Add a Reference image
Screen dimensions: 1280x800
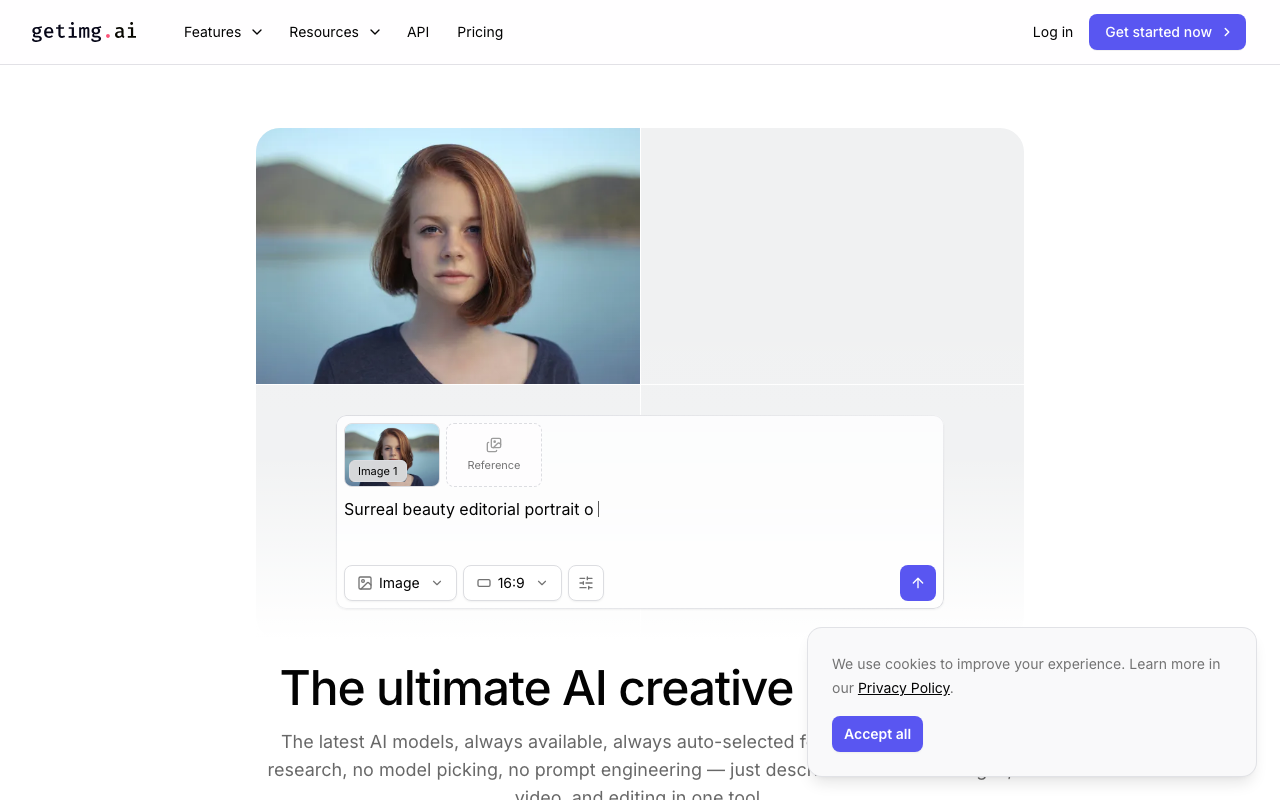click(494, 454)
